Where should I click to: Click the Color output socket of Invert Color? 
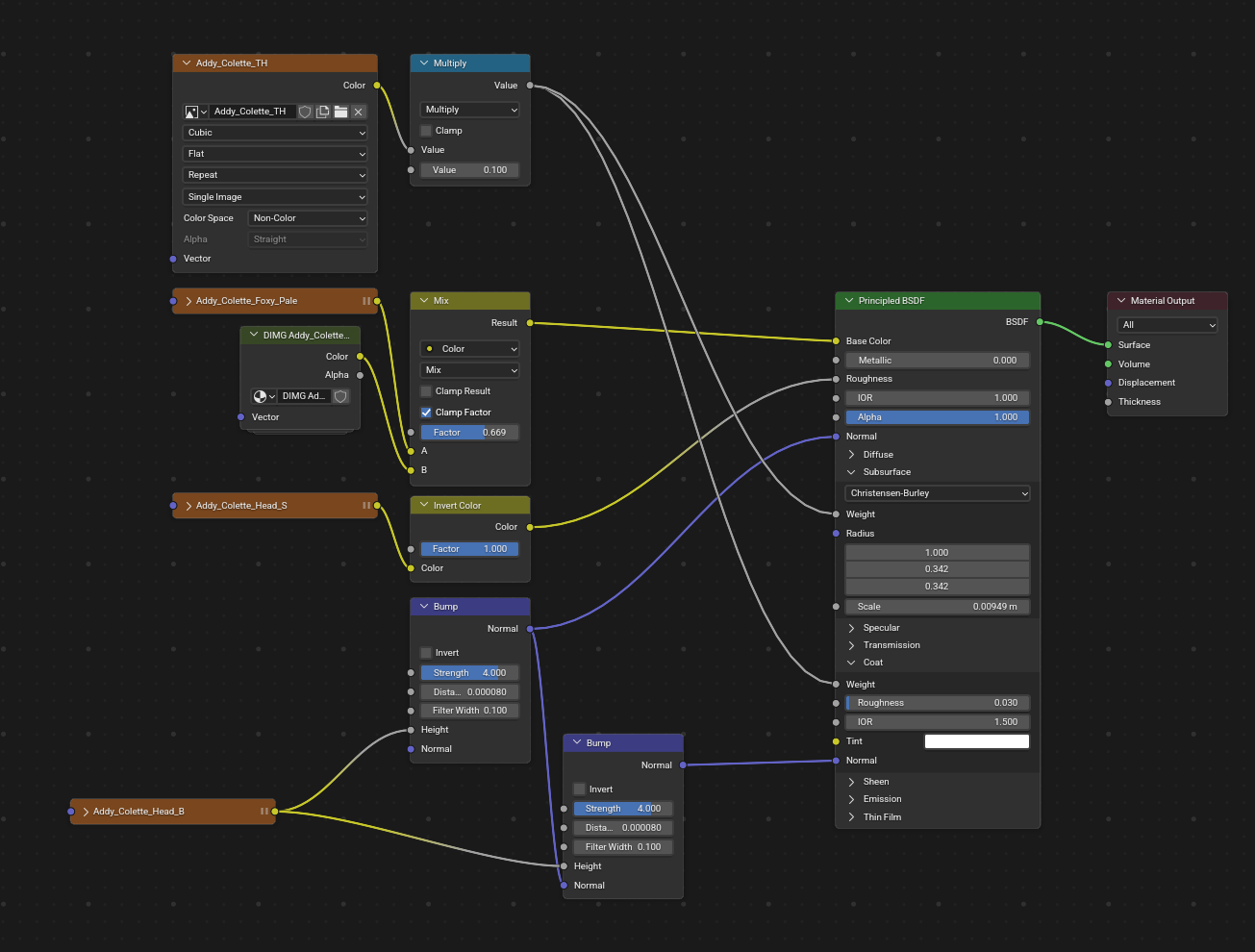(x=530, y=527)
